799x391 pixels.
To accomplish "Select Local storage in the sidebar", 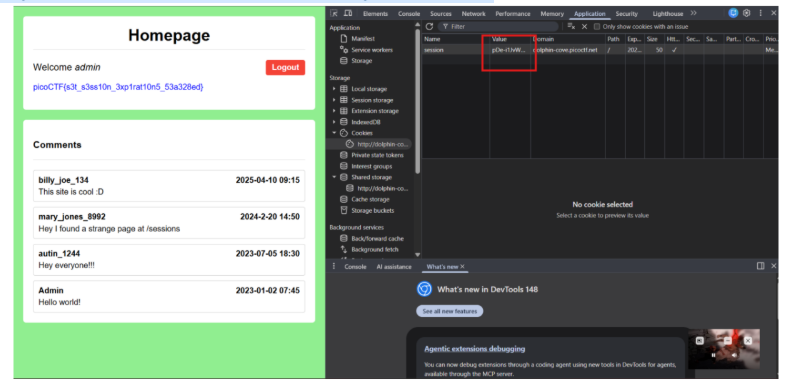I will coord(369,89).
